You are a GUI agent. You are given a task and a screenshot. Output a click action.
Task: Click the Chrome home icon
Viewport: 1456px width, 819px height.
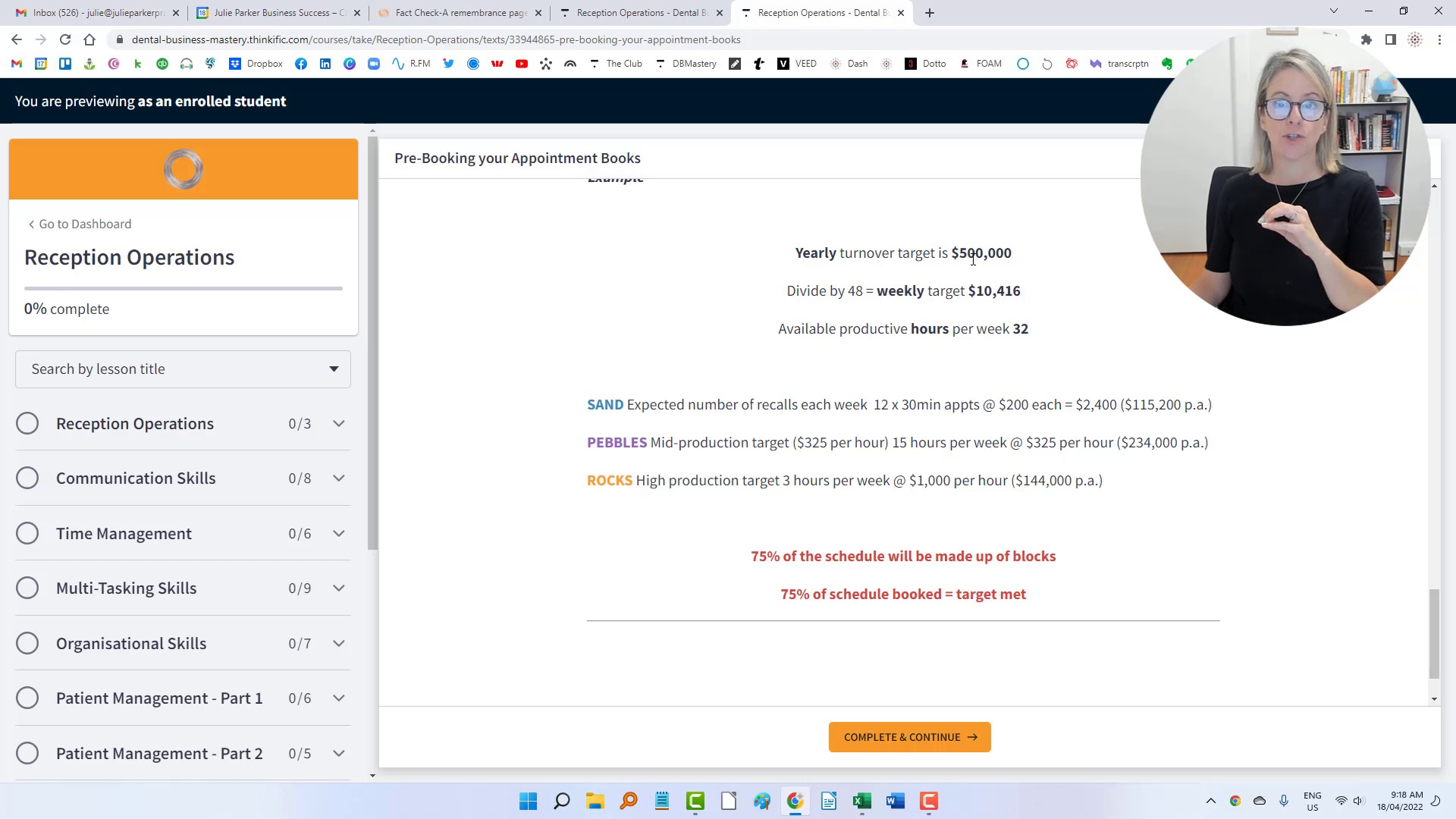(x=89, y=39)
